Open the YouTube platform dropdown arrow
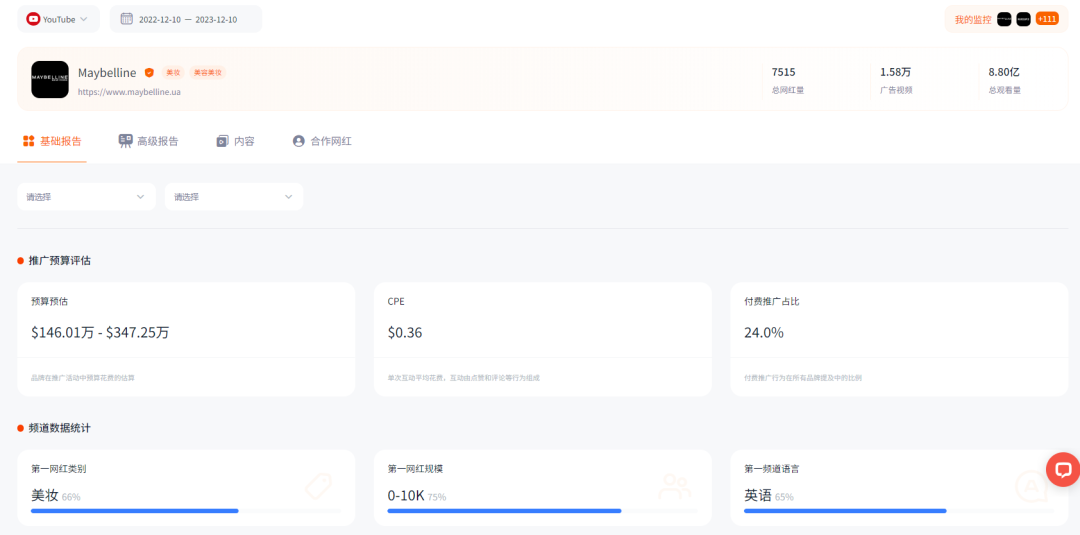The image size is (1080, 535). pos(84,19)
